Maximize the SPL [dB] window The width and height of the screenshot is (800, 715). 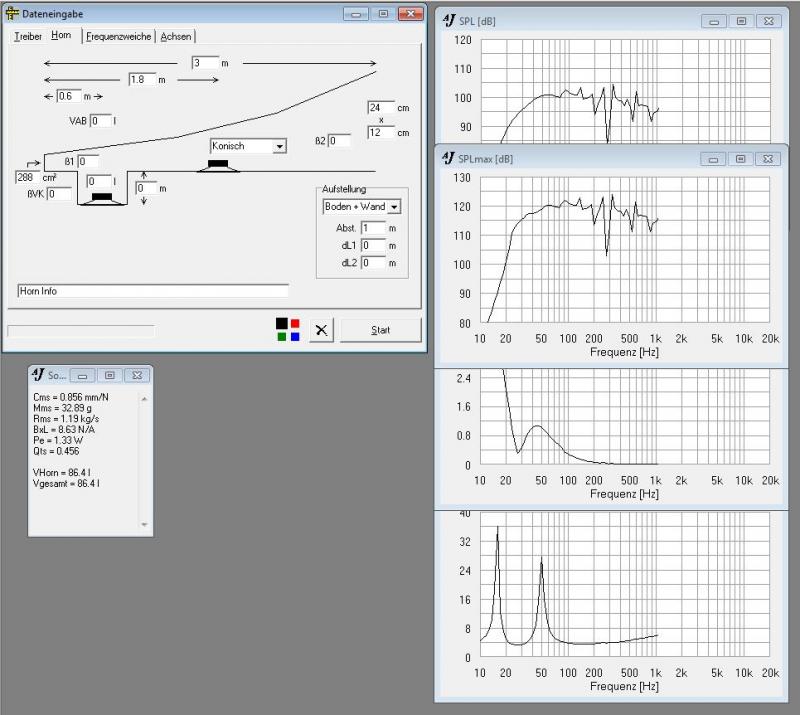coord(741,21)
